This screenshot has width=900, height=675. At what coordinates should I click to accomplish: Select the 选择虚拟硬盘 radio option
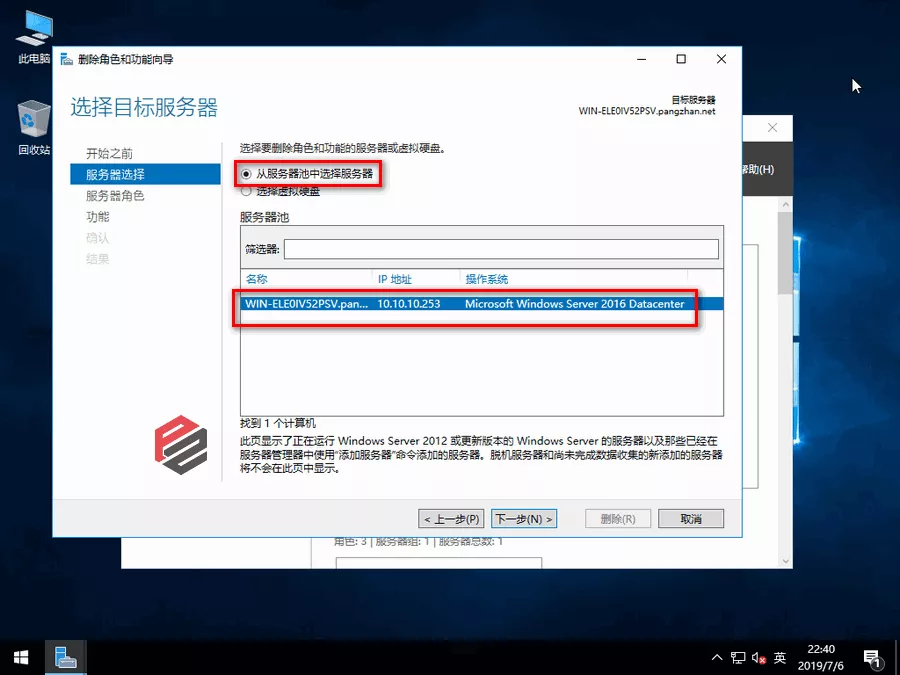click(x=247, y=190)
